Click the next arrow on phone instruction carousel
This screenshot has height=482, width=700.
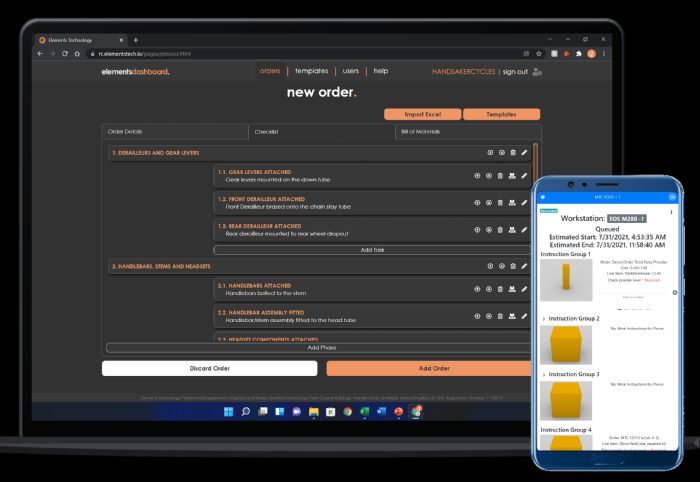tap(675, 292)
